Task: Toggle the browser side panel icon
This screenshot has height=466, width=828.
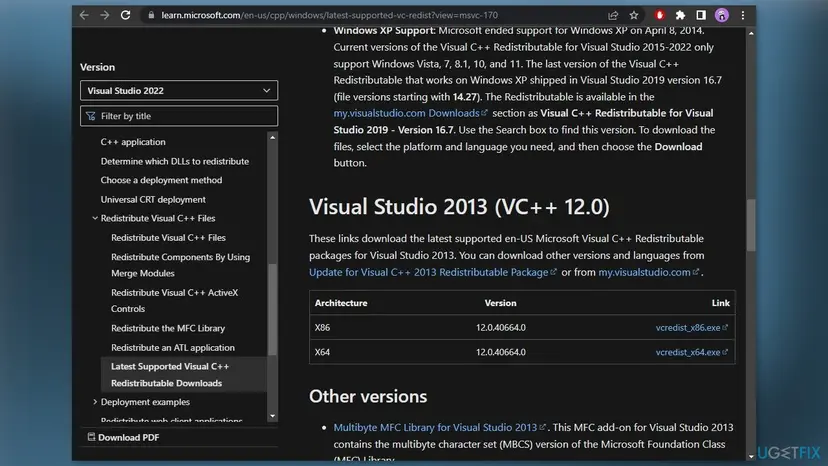Action: [x=701, y=15]
